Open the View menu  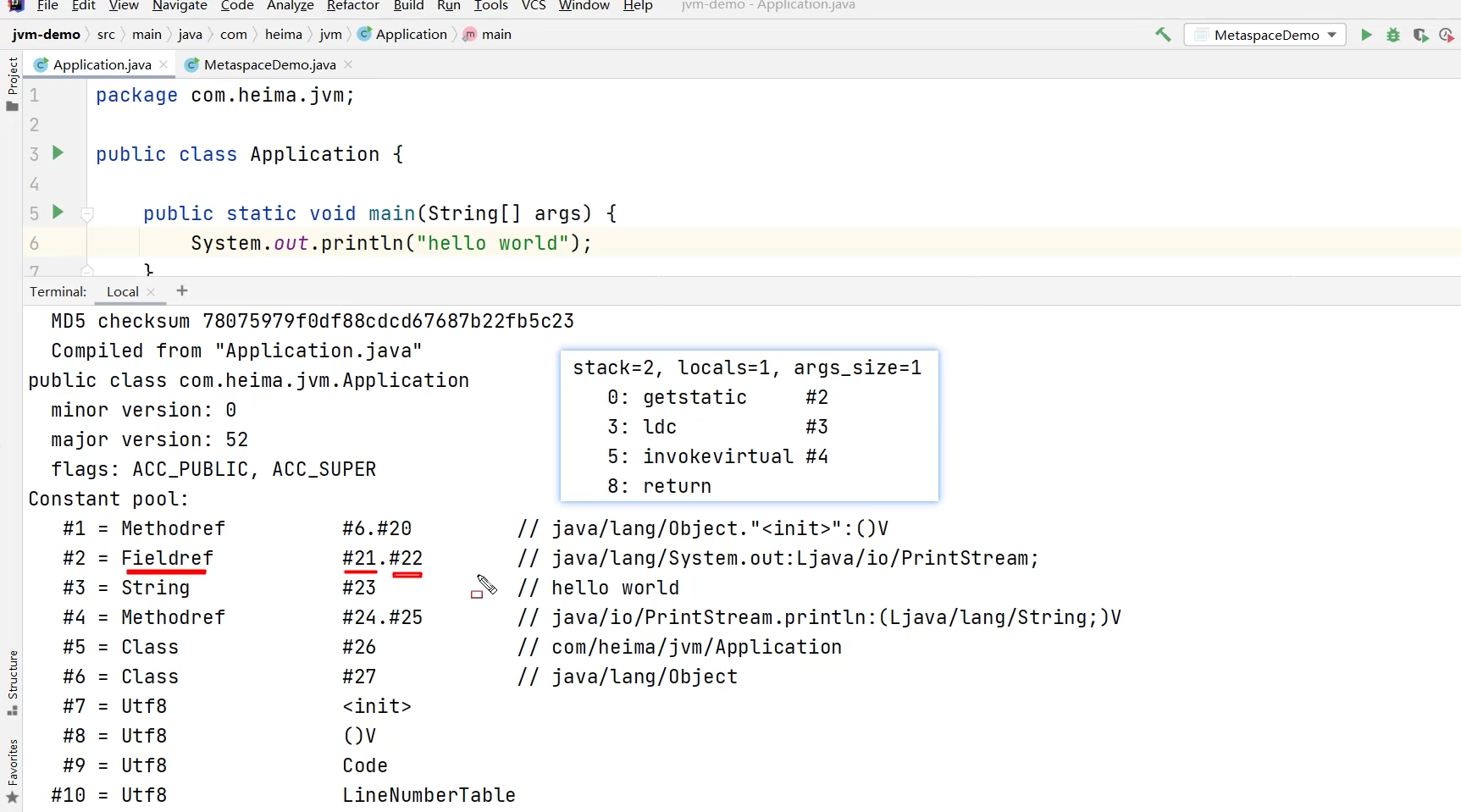click(x=124, y=6)
